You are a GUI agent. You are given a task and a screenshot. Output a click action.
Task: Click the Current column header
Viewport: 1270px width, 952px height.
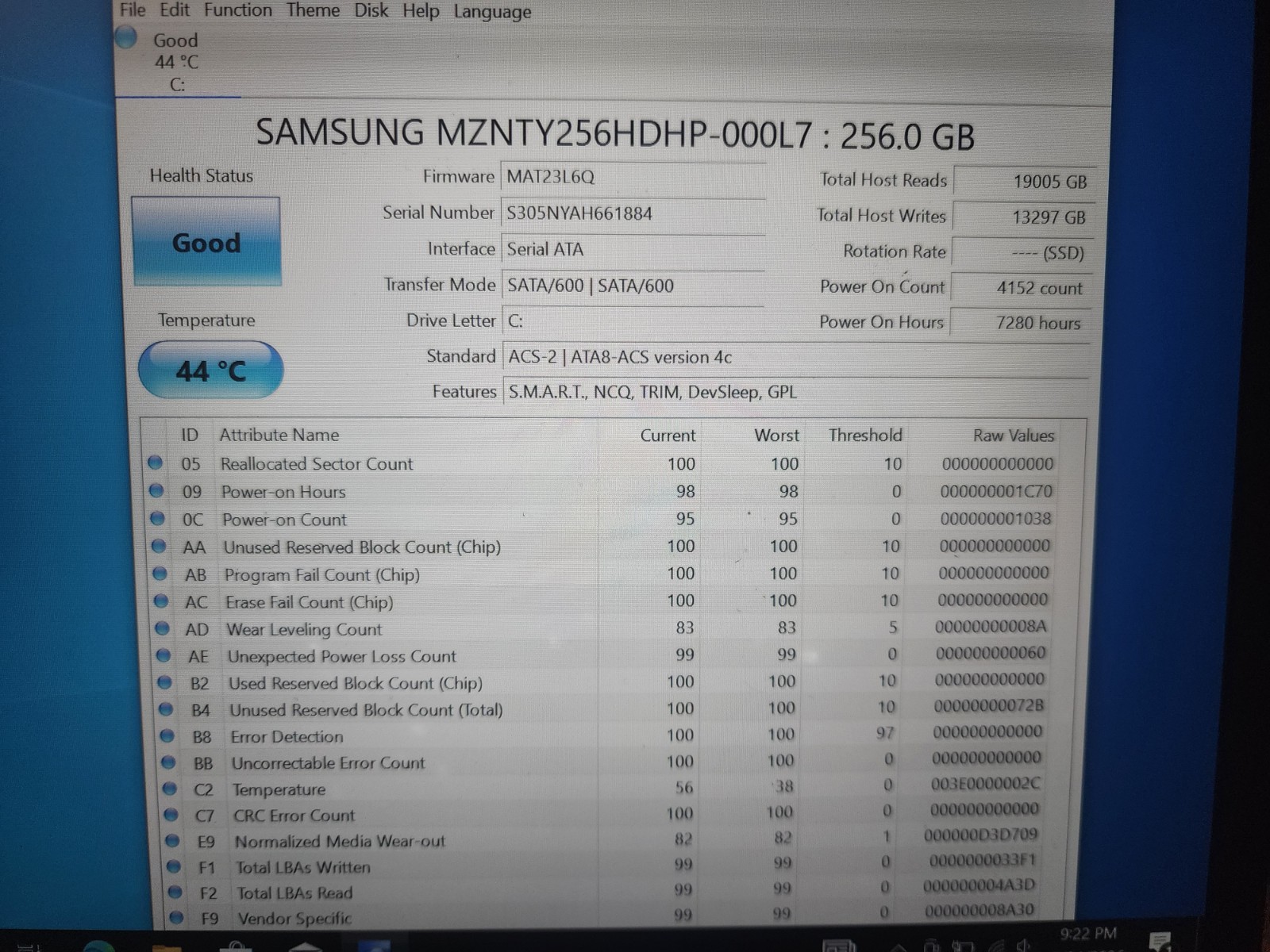668,436
